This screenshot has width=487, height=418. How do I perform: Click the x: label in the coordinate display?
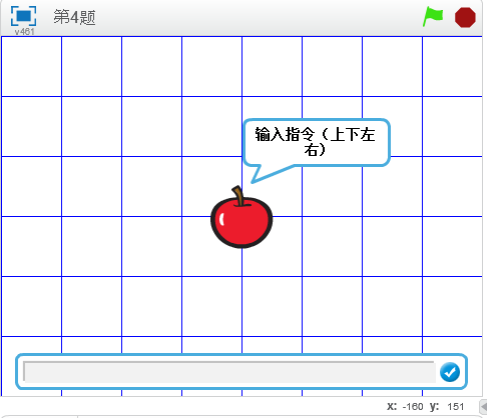coord(392,407)
